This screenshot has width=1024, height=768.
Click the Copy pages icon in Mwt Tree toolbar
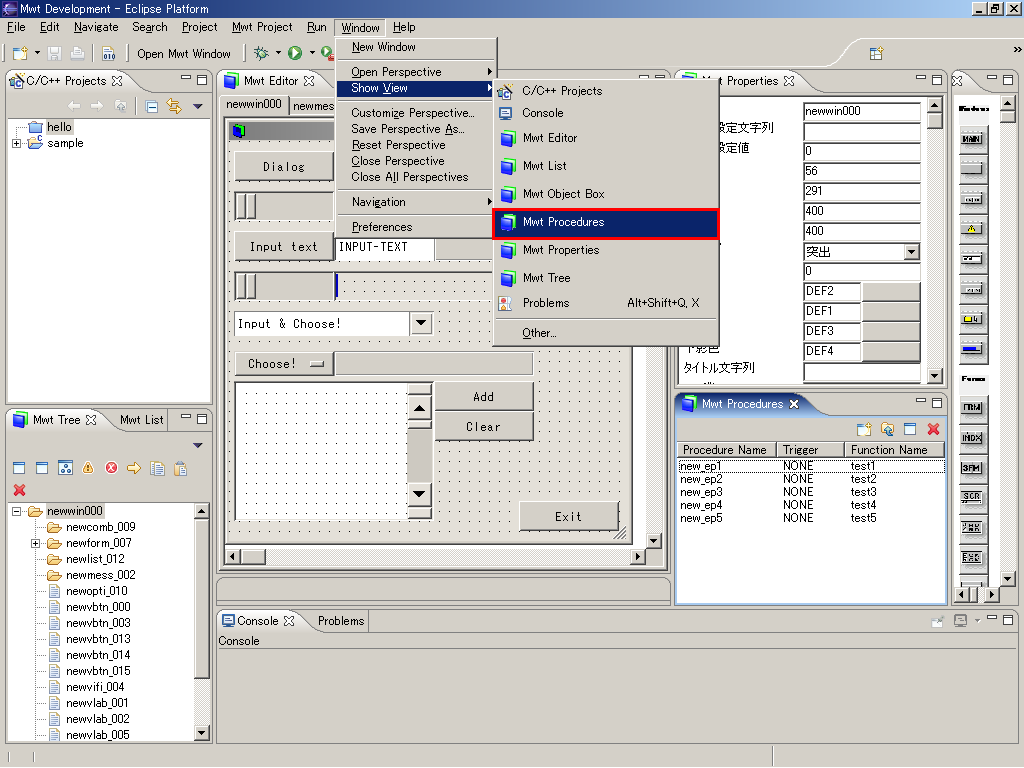pos(157,468)
